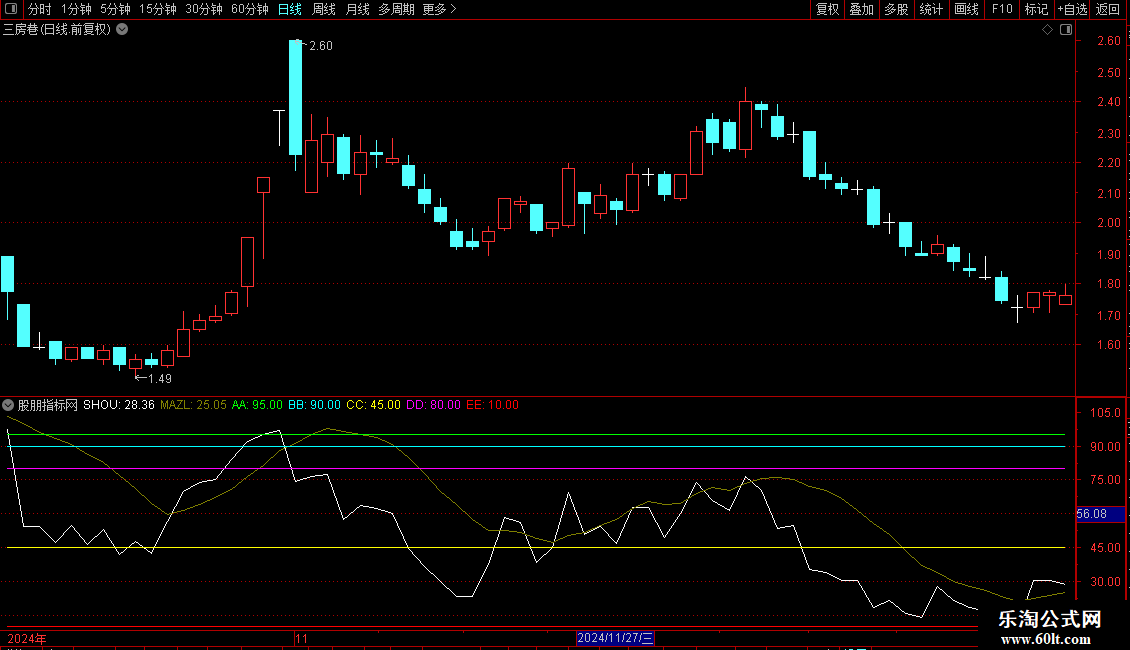Viewport: 1130px width, 650px height.
Task: Click the DD: 80.00 parameter
Action: pyautogui.click(x=433, y=405)
